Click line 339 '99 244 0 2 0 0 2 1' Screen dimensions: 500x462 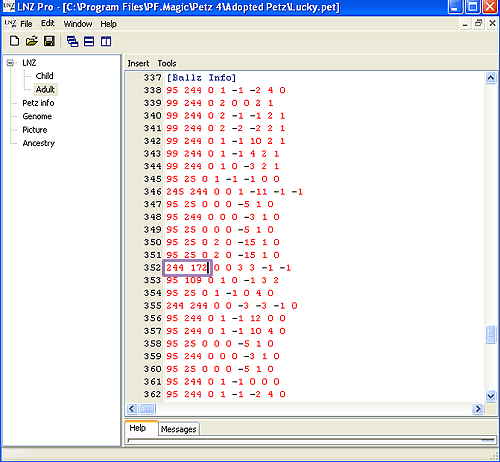tap(220, 103)
